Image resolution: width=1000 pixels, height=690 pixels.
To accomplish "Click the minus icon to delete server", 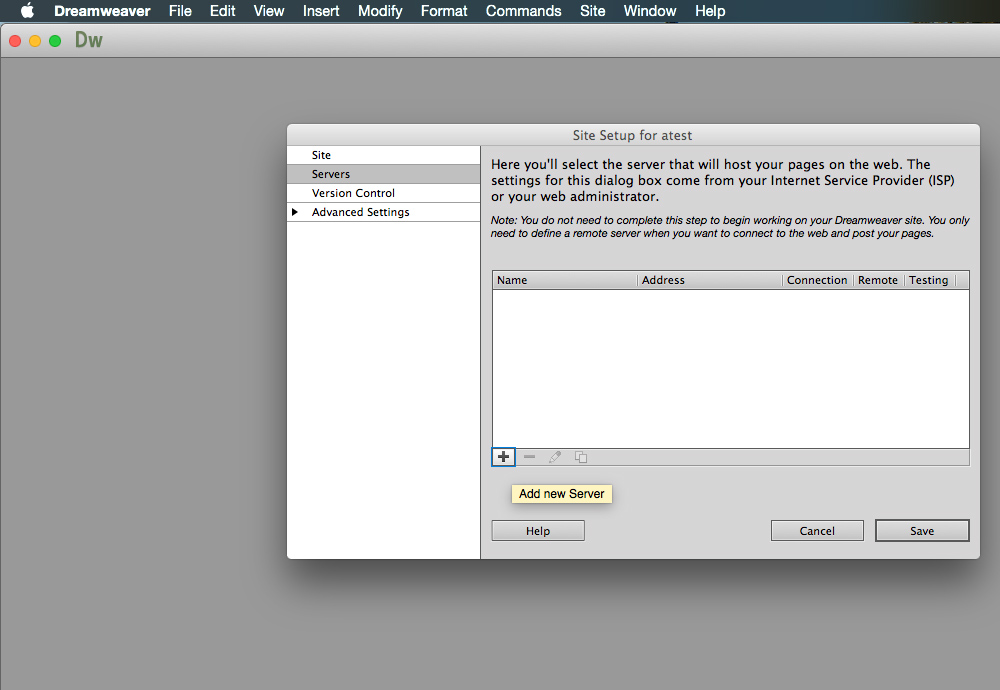I will pos(529,457).
